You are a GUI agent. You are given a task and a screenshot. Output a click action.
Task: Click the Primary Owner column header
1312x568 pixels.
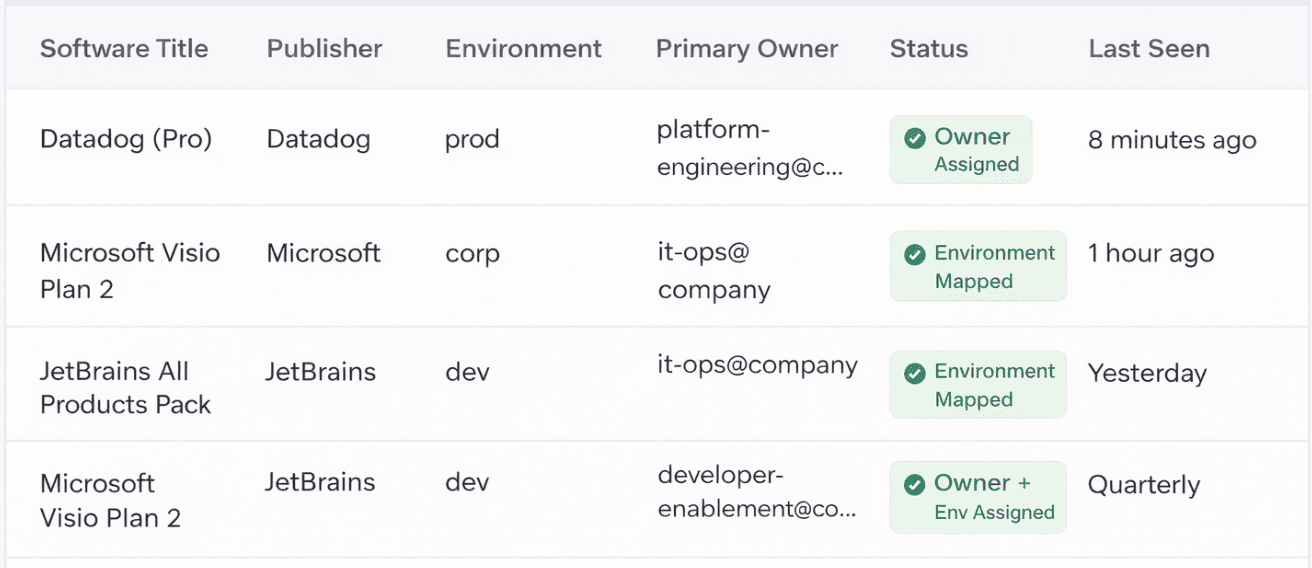[747, 49]
